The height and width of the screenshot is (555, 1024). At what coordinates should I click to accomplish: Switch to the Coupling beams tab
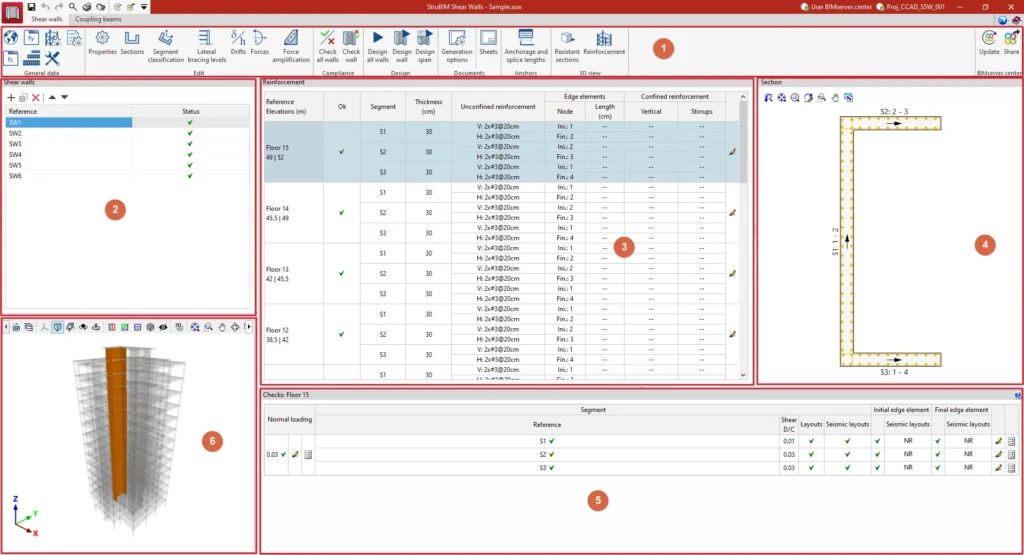pyautogui.click(x=98, y=19)
